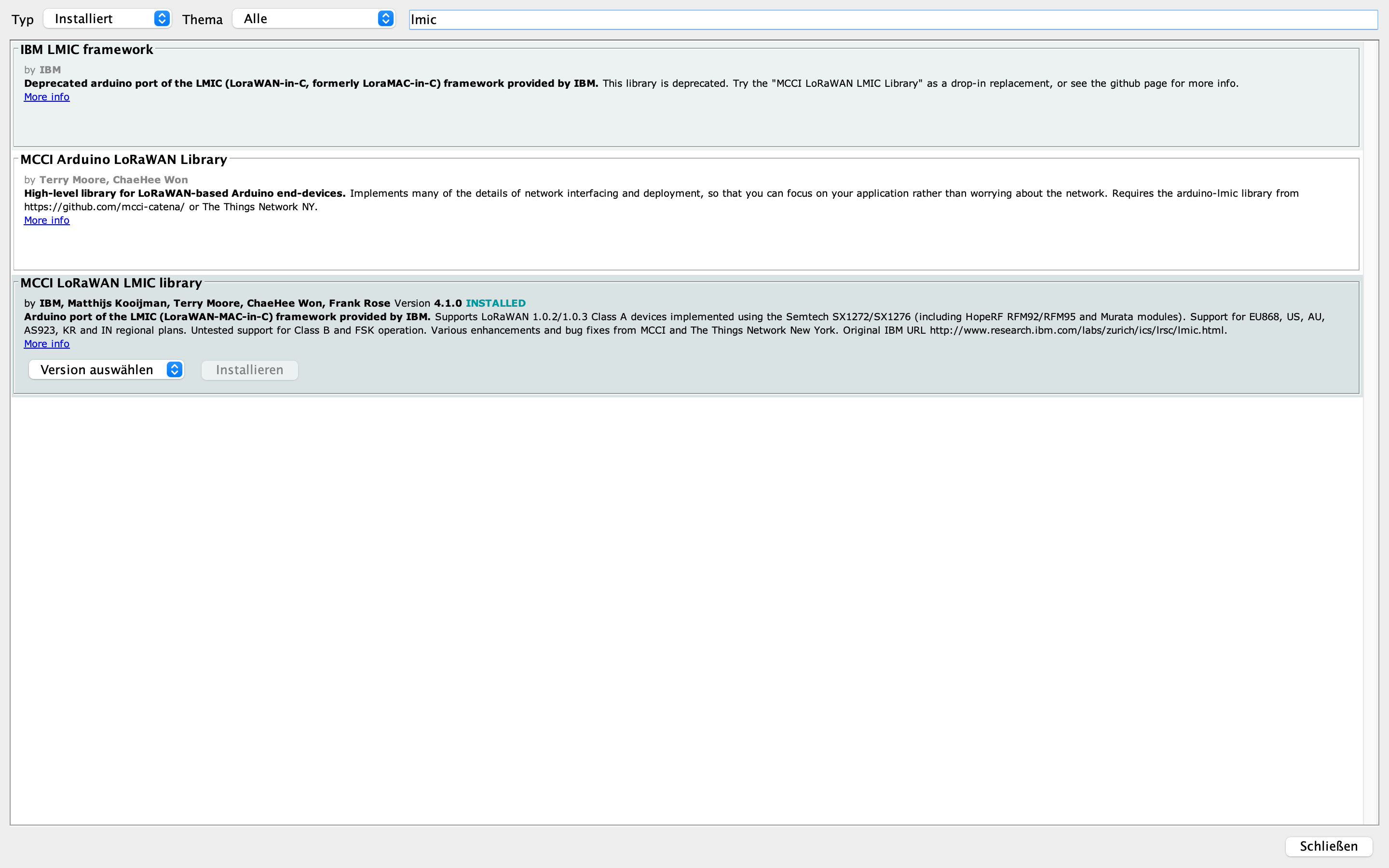Click the Thema label
This screenshot has width=1389, height=868.
[x=202, y=20]
